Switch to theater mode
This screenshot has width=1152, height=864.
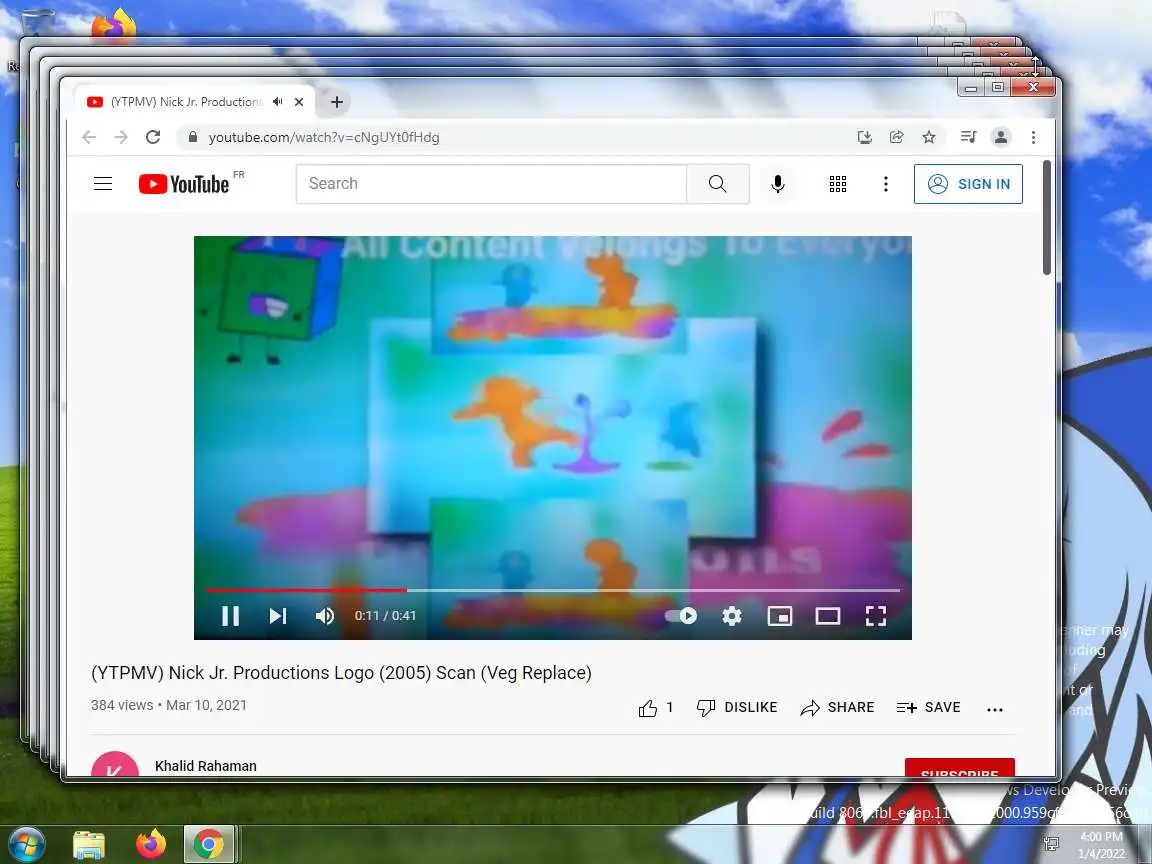tap(828, 616)
